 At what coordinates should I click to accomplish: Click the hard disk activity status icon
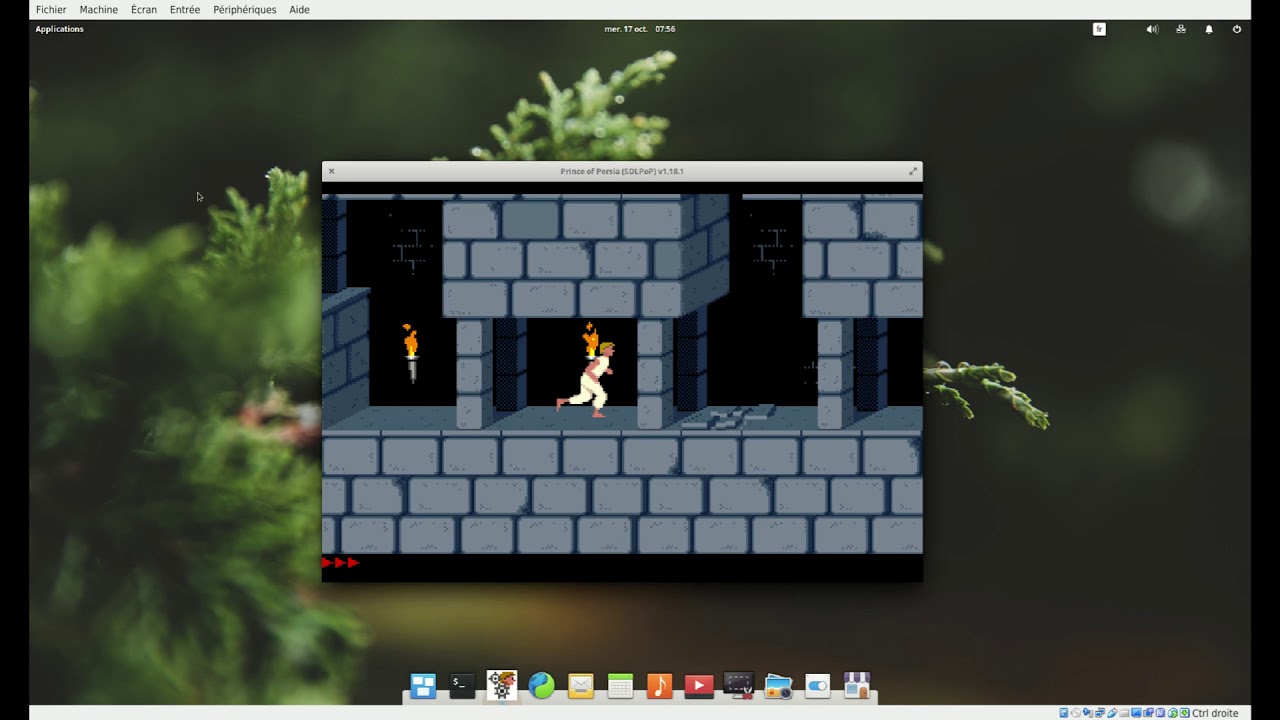[x=1064, y=713]
